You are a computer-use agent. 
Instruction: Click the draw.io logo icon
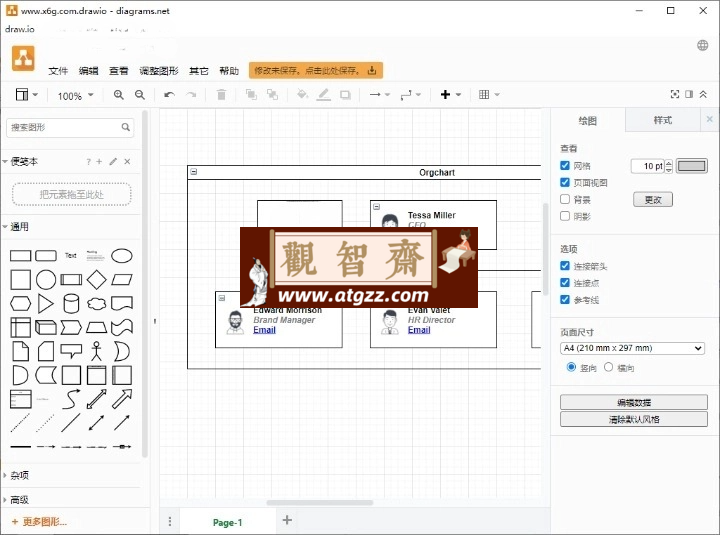(x=23, y=58)
